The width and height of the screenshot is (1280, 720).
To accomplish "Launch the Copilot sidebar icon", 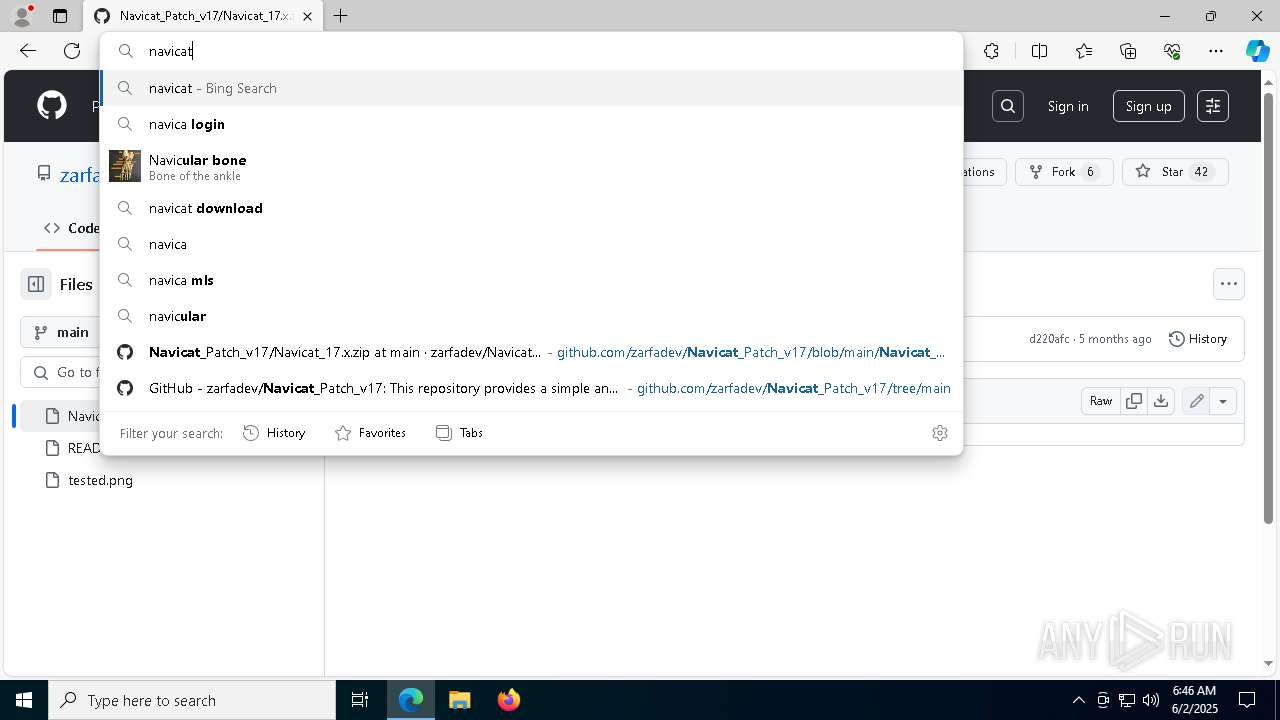I will [x=1257, y=51].
